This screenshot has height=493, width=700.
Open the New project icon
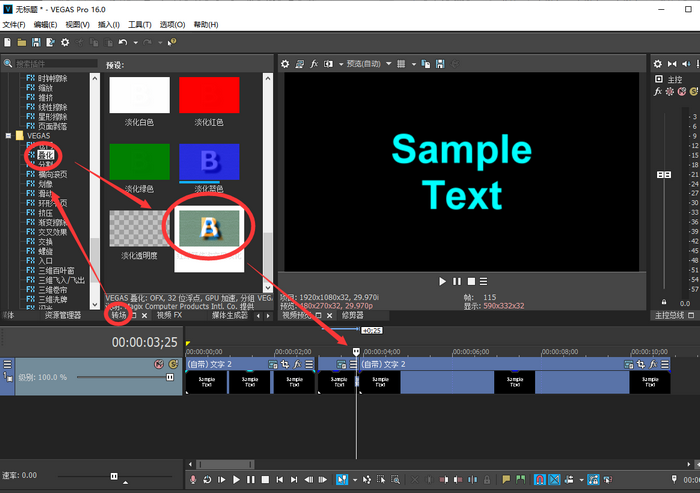pos(7,42)
